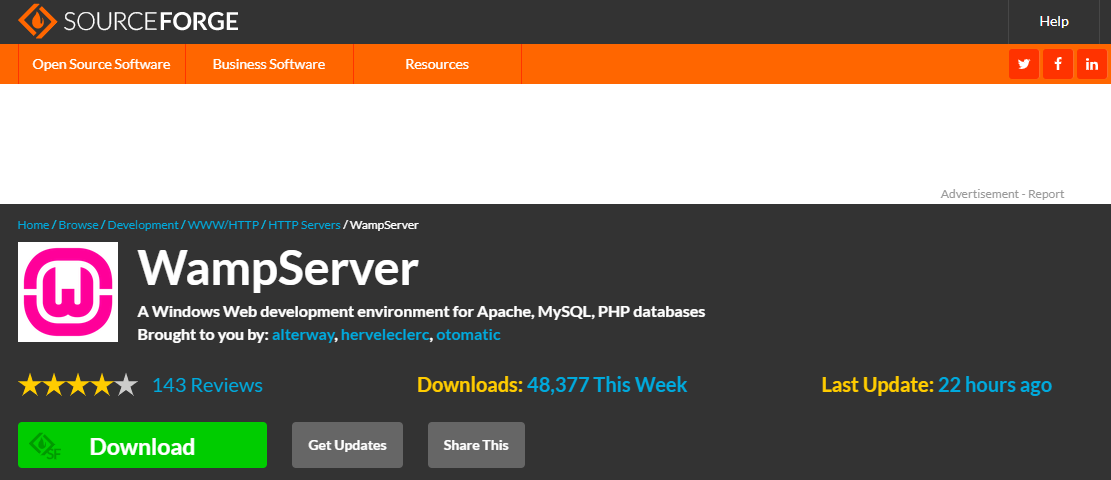Click the WampServer breadcrumb text

(384, 225)
